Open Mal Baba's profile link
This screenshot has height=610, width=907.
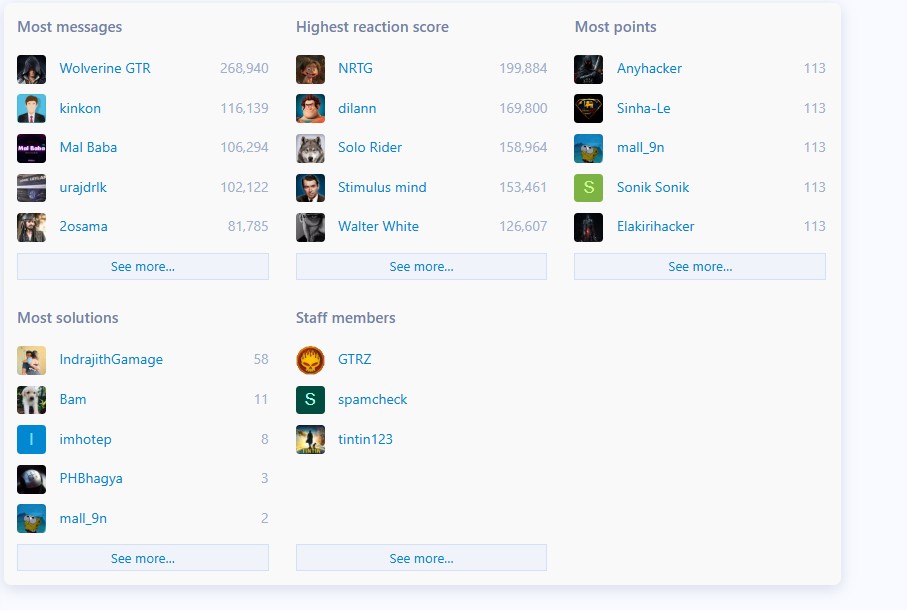pos(88,147)
